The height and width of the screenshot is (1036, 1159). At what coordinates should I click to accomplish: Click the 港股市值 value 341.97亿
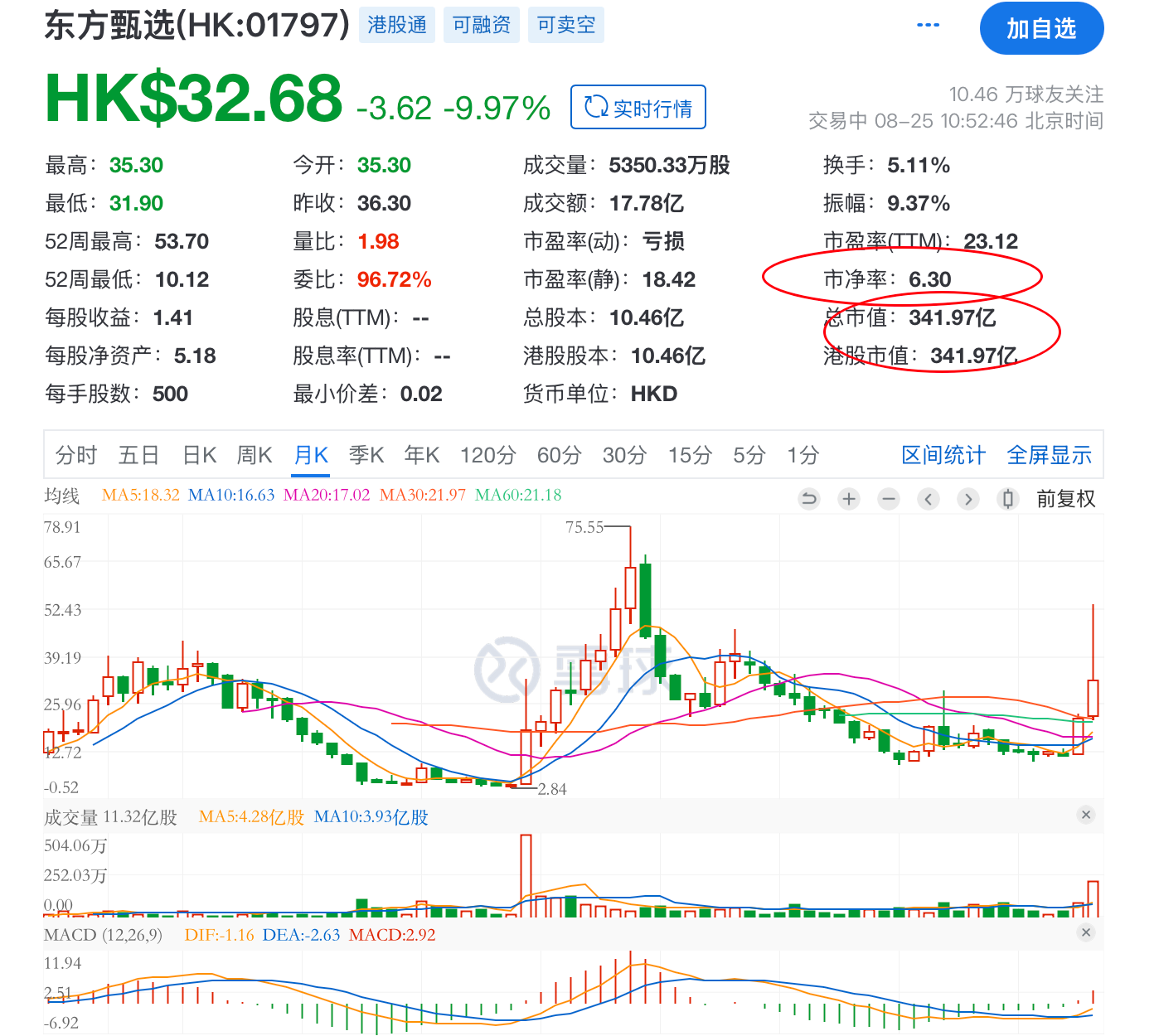[974, 356]
